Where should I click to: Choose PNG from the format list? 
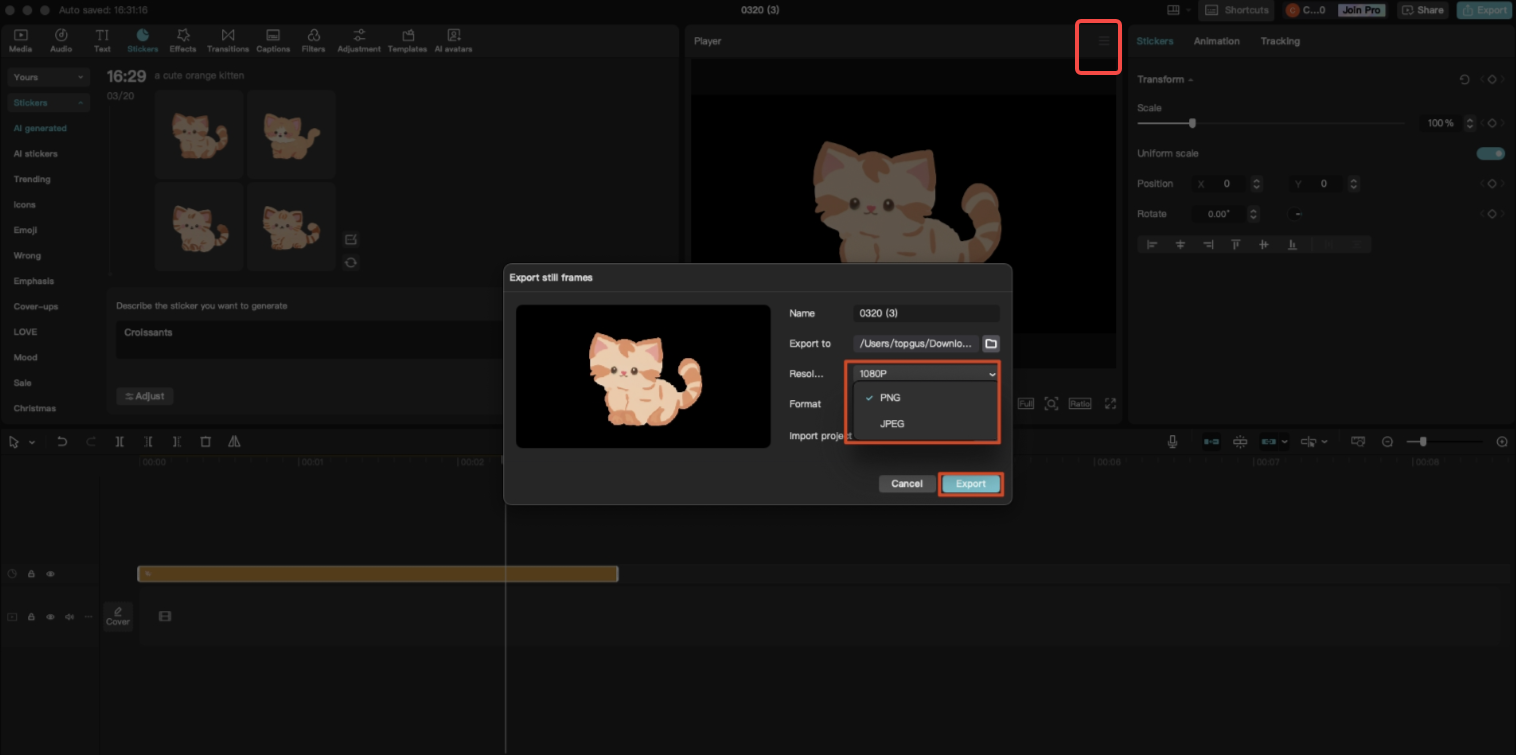coord(926,398)
